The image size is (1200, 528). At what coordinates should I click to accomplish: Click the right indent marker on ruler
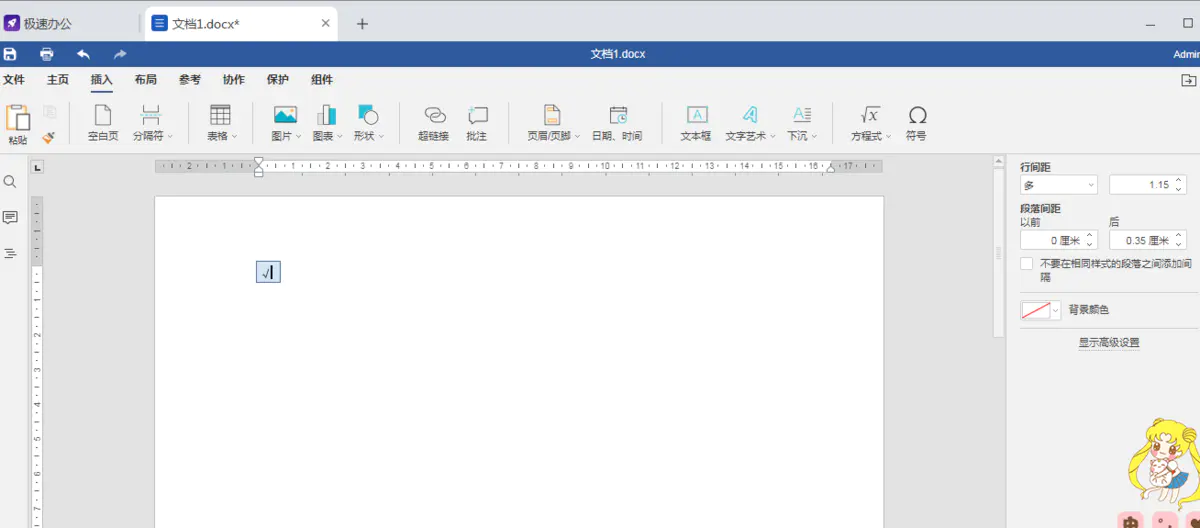831,169
